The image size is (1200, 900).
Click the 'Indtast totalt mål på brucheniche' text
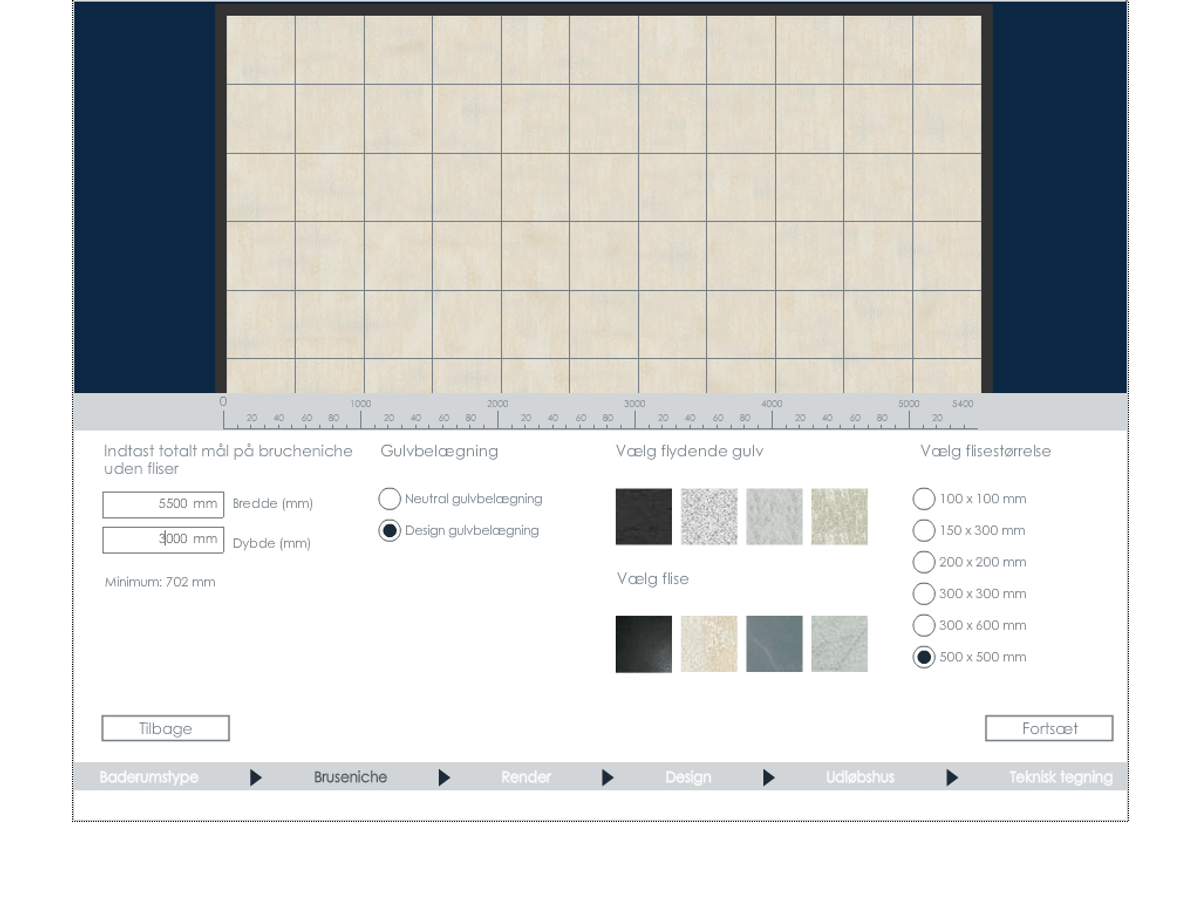pyautogui.click(x=228, y=451)
